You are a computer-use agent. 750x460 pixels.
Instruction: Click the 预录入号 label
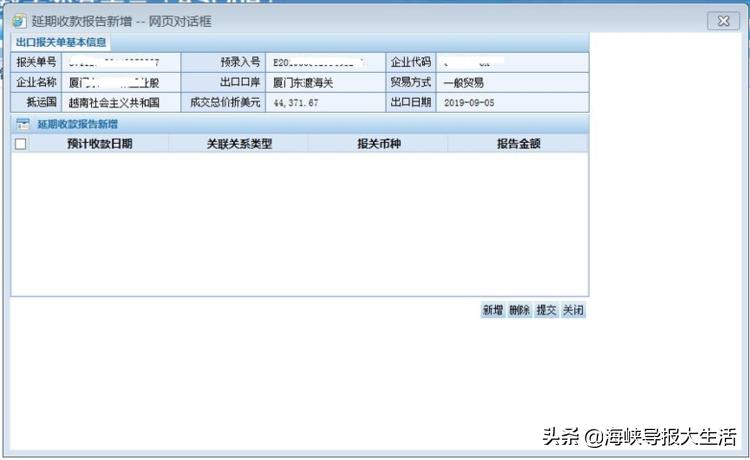[240, 62]
